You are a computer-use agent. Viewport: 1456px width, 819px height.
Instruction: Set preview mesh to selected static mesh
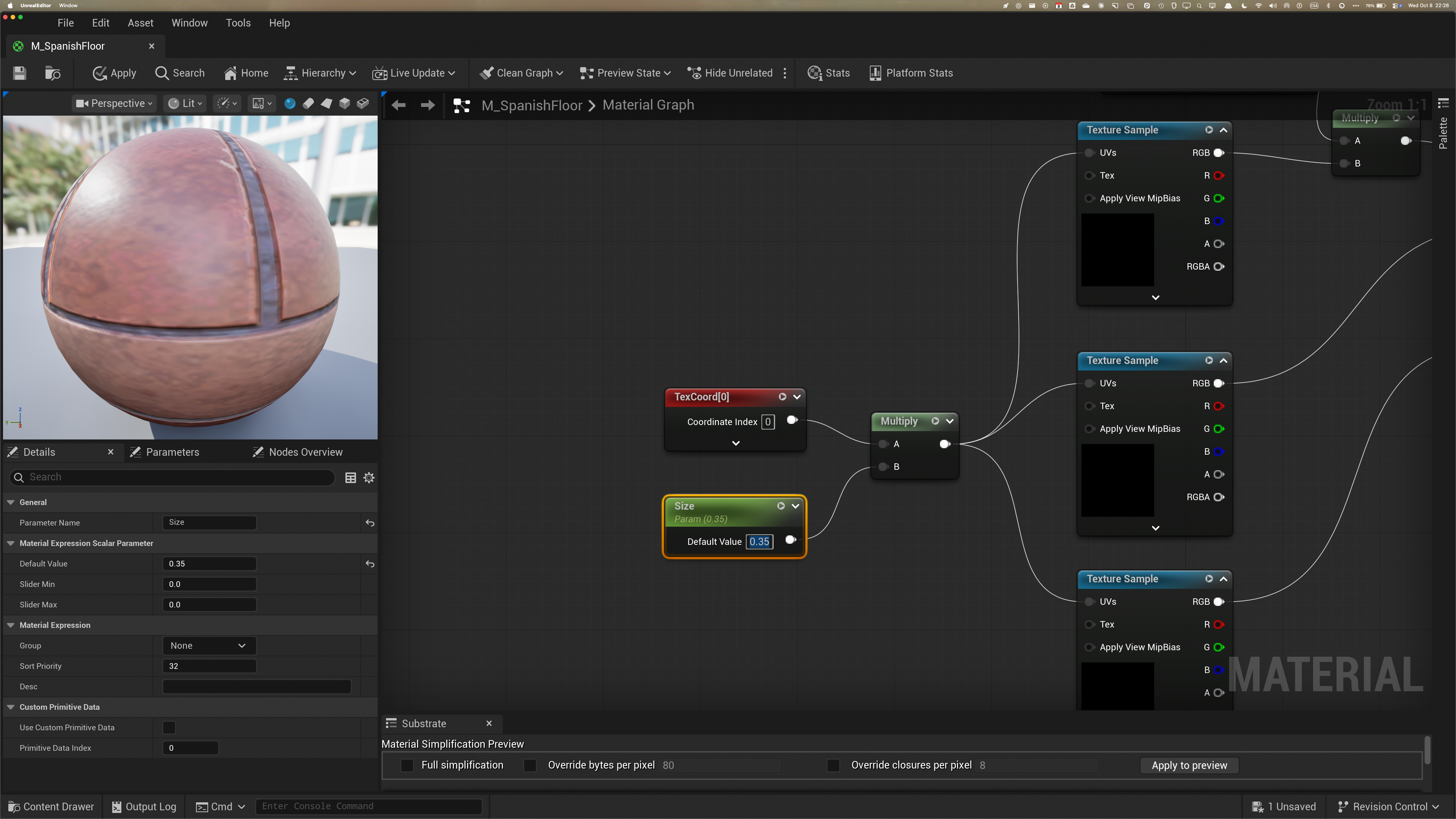point(363,104)
